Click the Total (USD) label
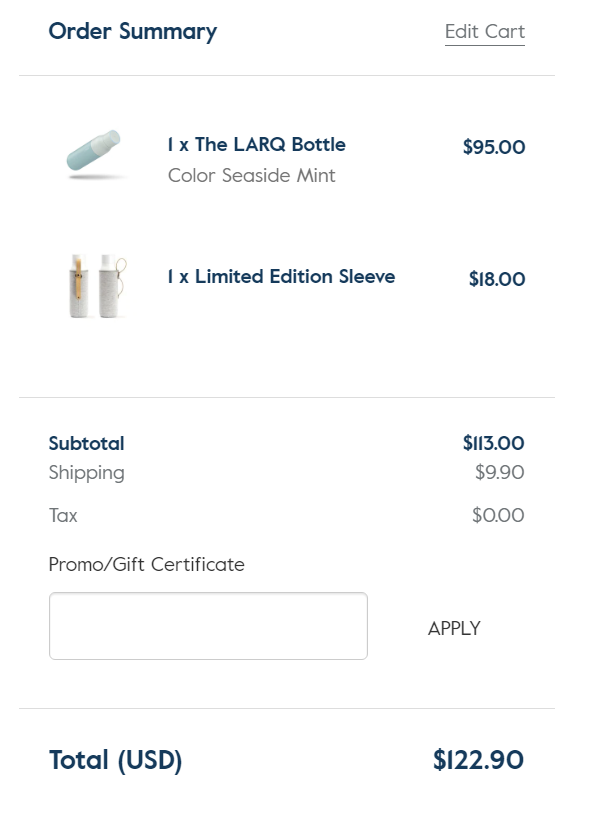 115,761
